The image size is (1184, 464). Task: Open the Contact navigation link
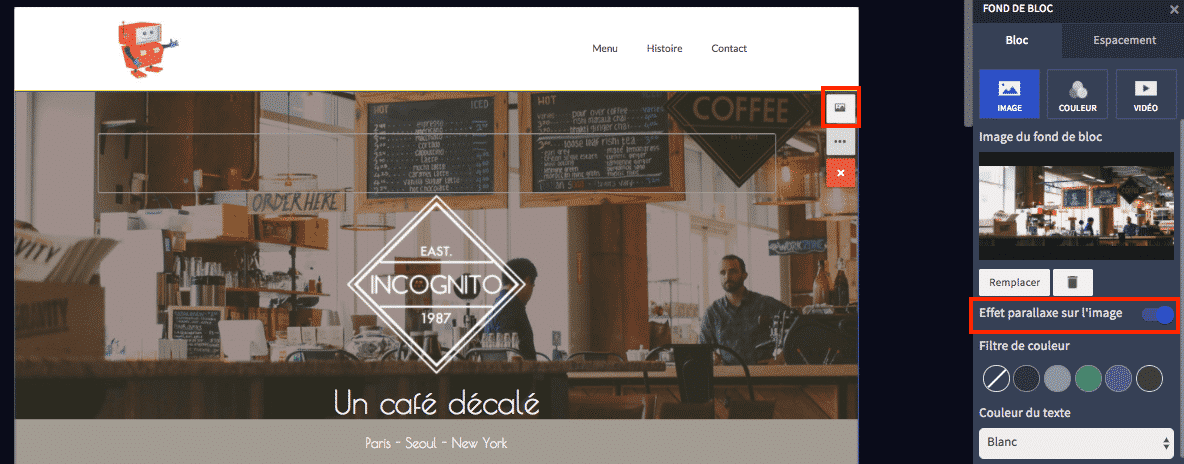click(729, 48)
